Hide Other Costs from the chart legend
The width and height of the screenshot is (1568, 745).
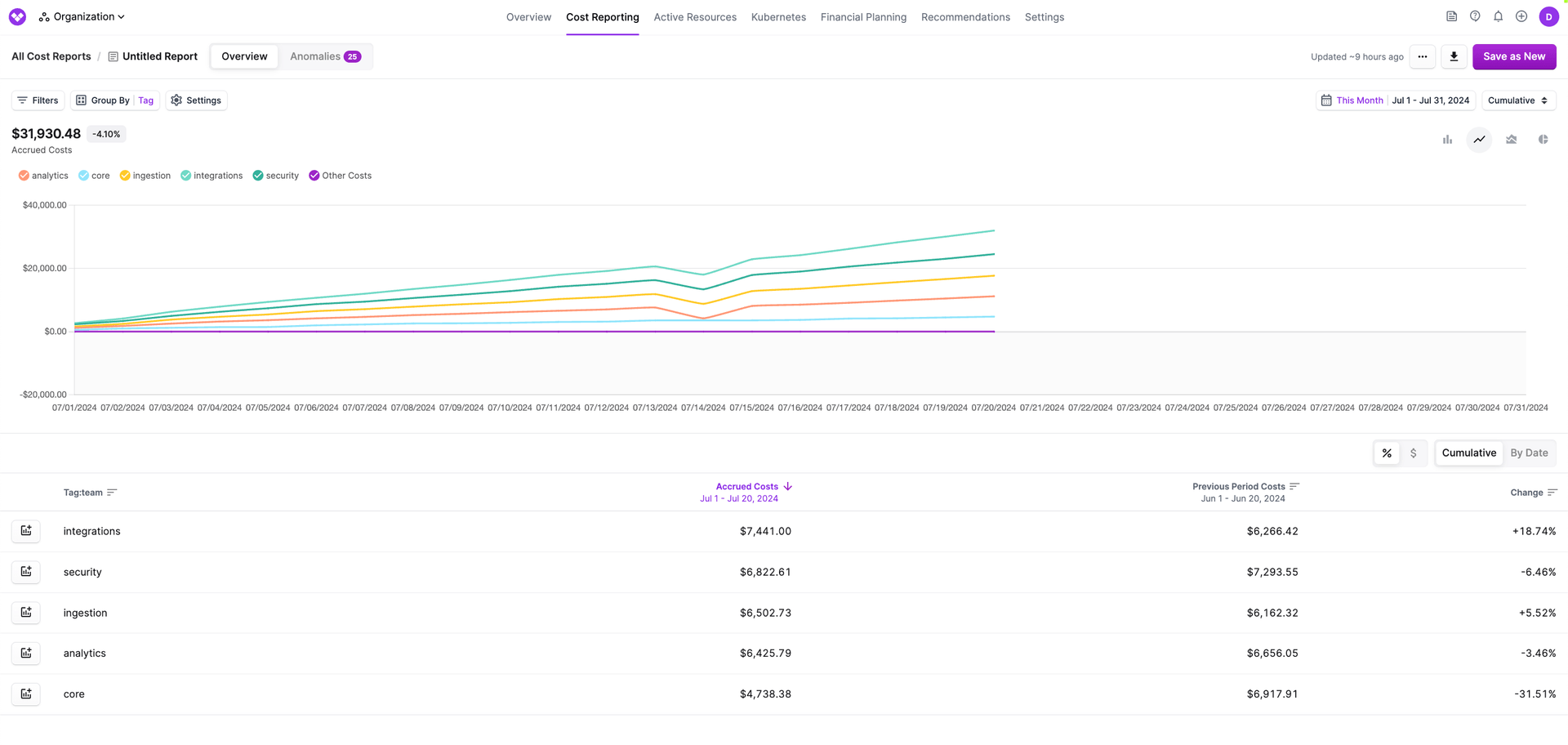340,175
